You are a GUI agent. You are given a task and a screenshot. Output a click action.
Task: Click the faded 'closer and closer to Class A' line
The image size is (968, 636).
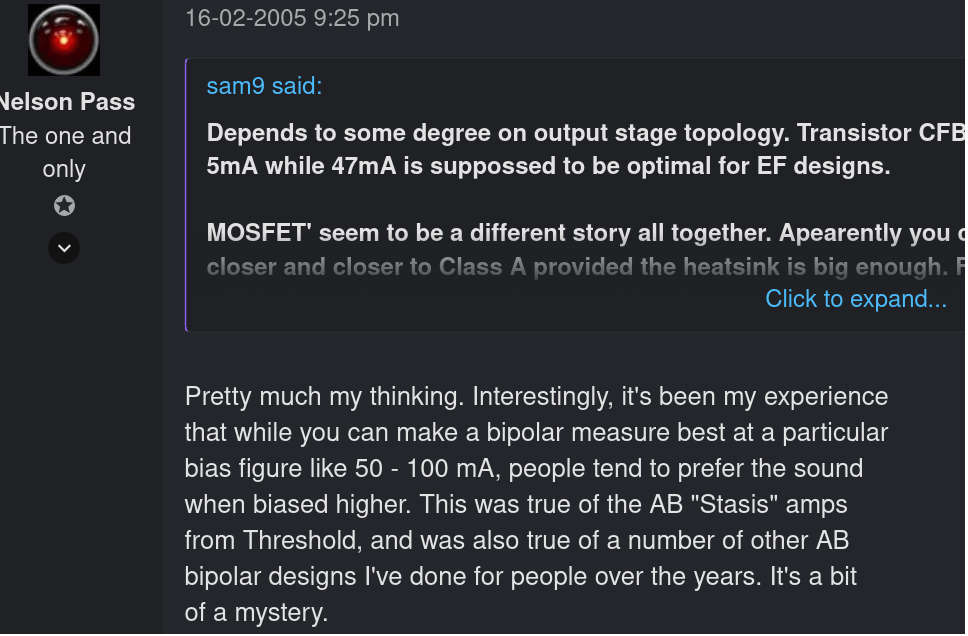pos(586,267)
